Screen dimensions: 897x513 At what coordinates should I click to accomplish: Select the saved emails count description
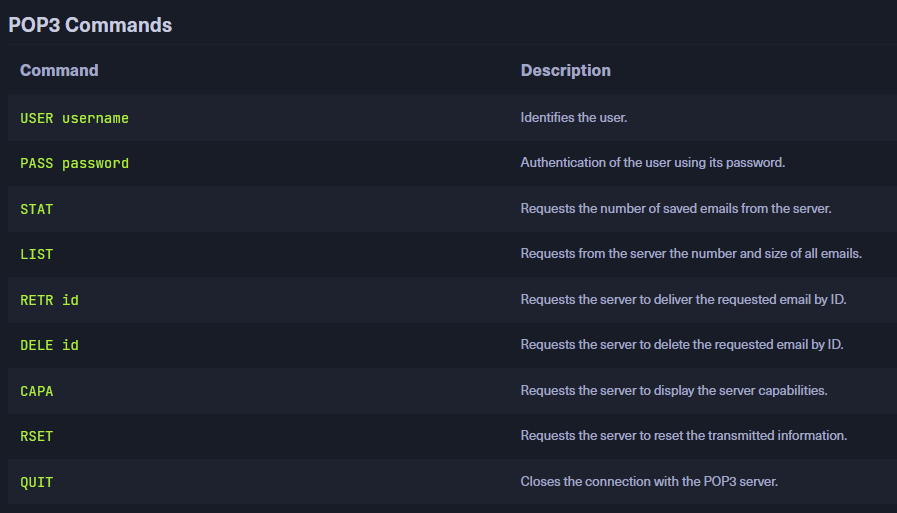pos(675,209)
